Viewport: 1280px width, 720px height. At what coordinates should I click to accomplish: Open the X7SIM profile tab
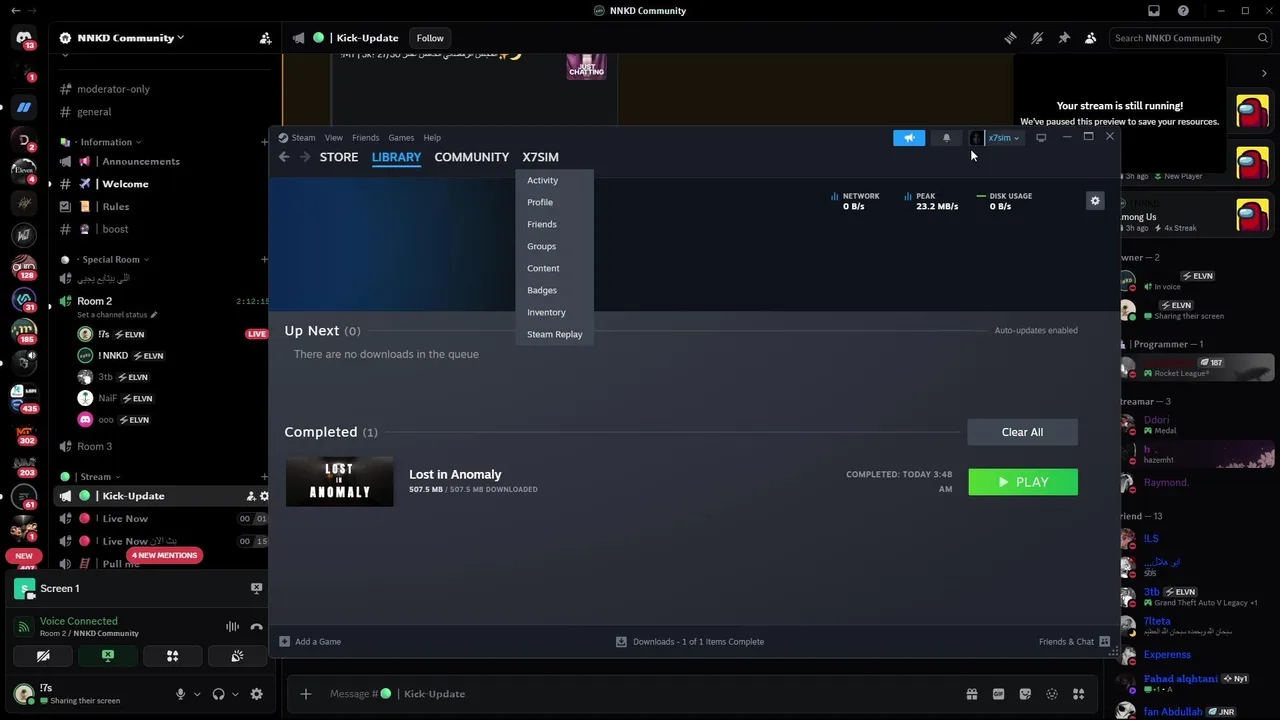[540, 157]
